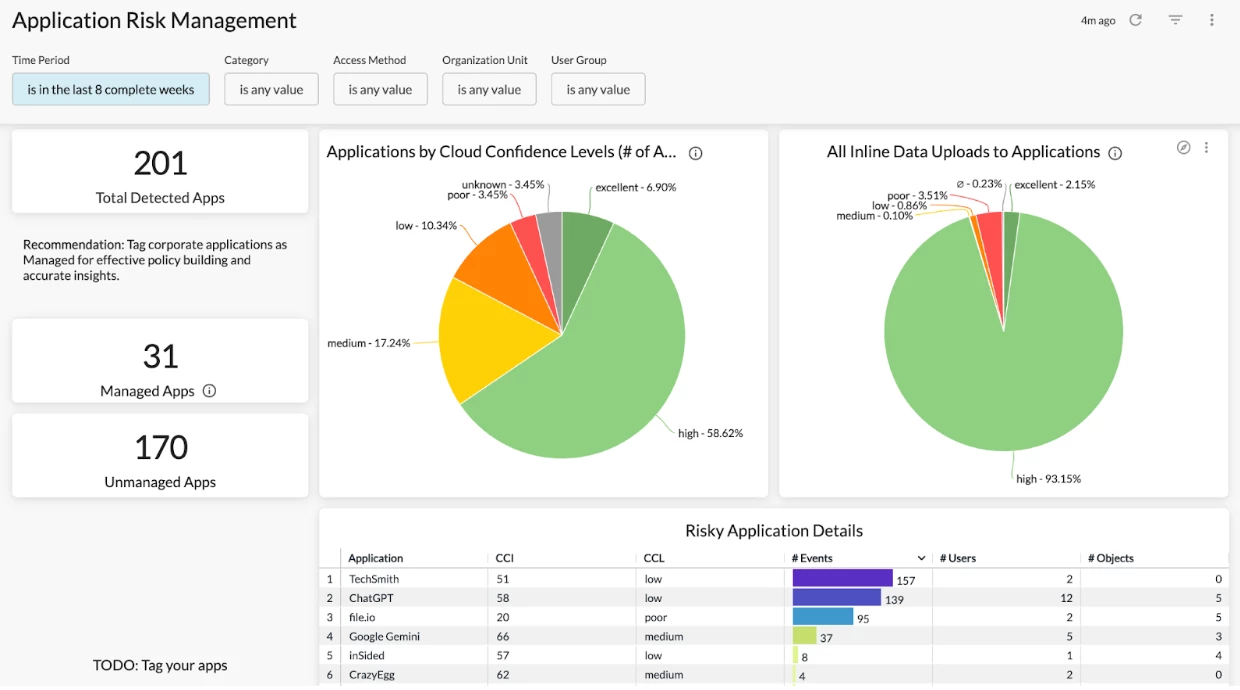1240x690 pixels.
Task: Open the Organization Unit filter dropdown
Action: click(x=489, y=89)
